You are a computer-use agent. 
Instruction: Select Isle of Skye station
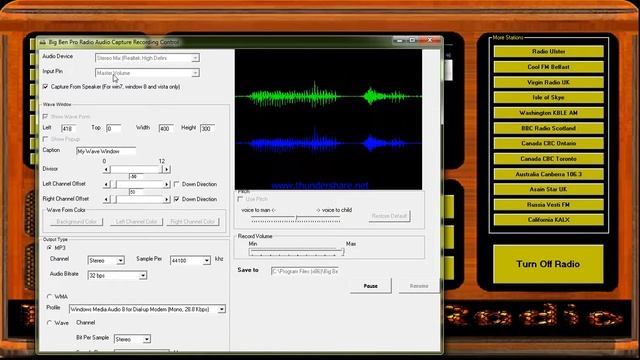click(549, 97)
